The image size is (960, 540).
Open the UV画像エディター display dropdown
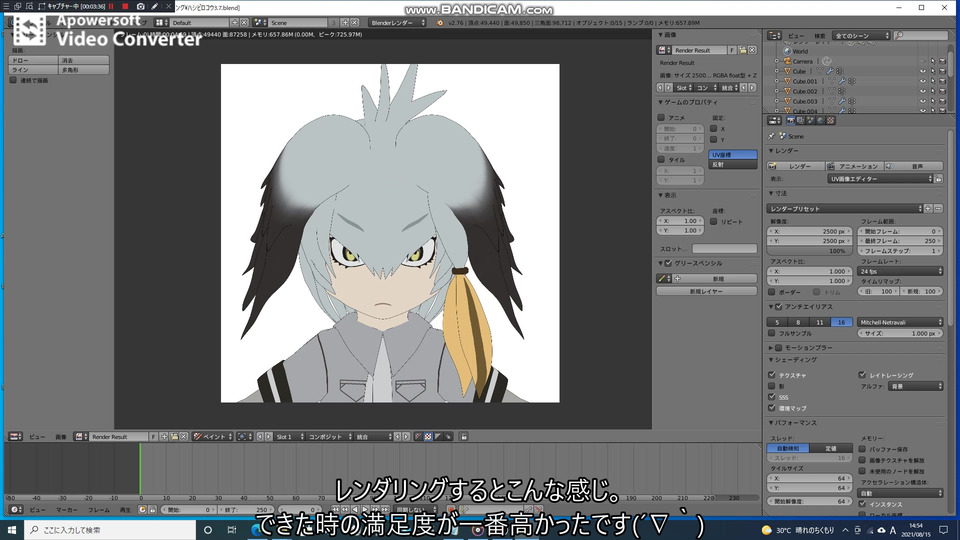880,179
